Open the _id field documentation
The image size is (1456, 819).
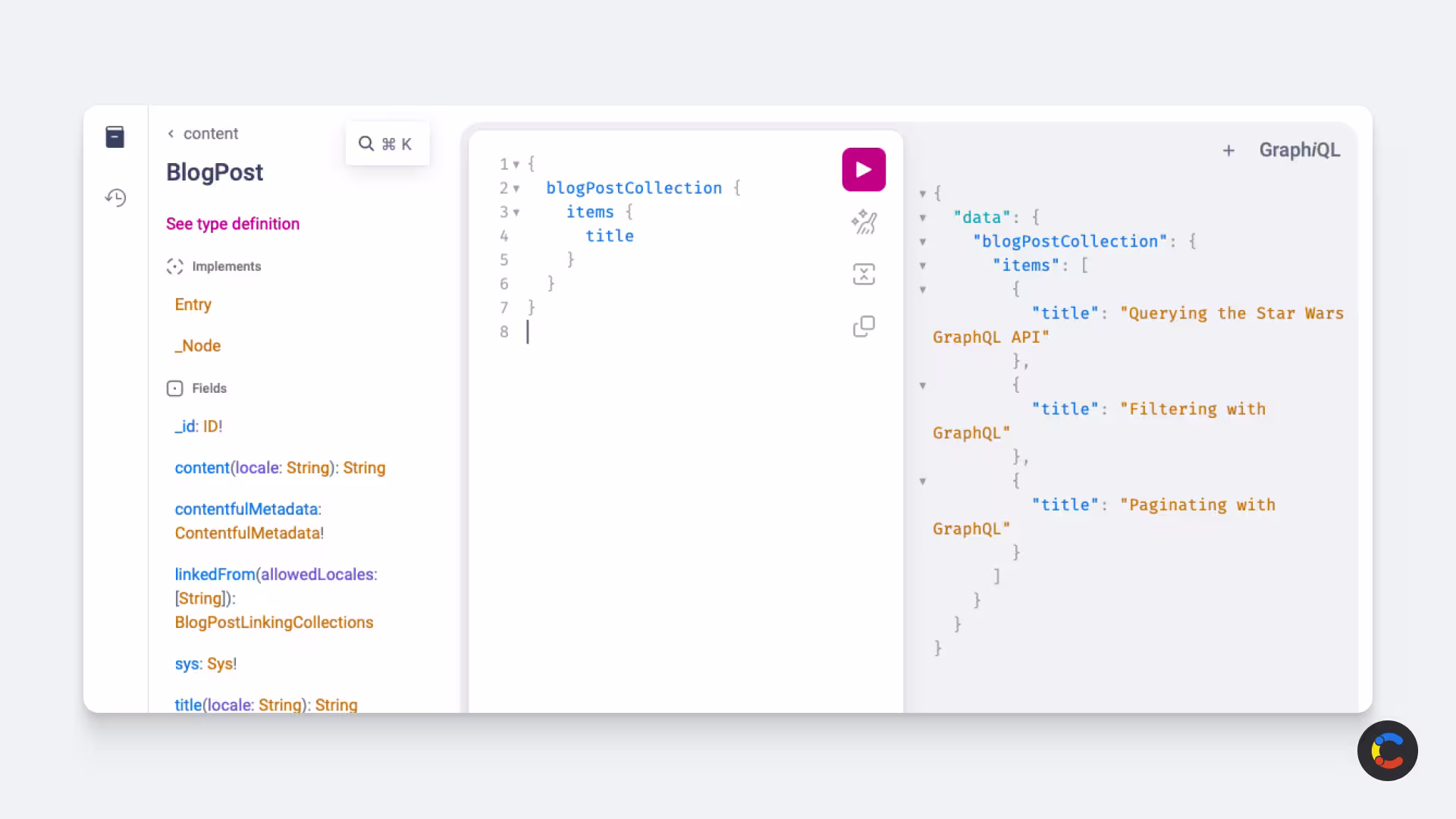(185, 426)
